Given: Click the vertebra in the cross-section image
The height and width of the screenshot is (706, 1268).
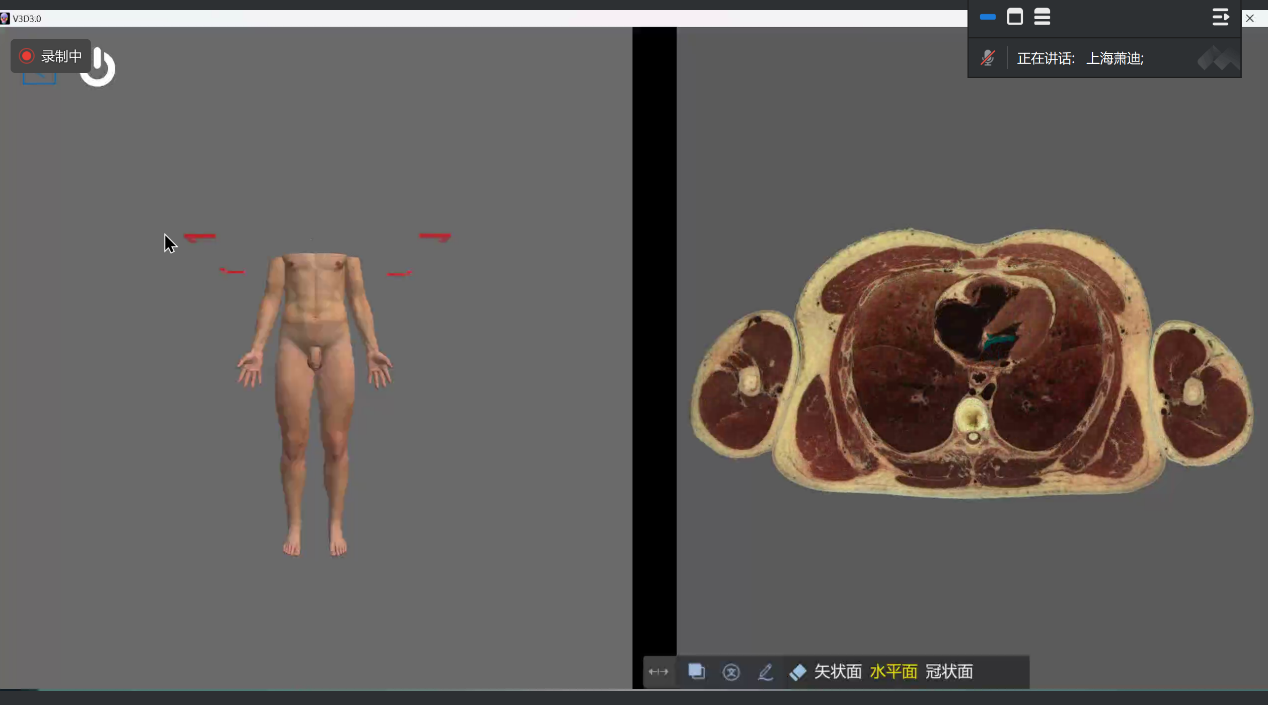Looking at the screenshot, I should coord(971,417).
